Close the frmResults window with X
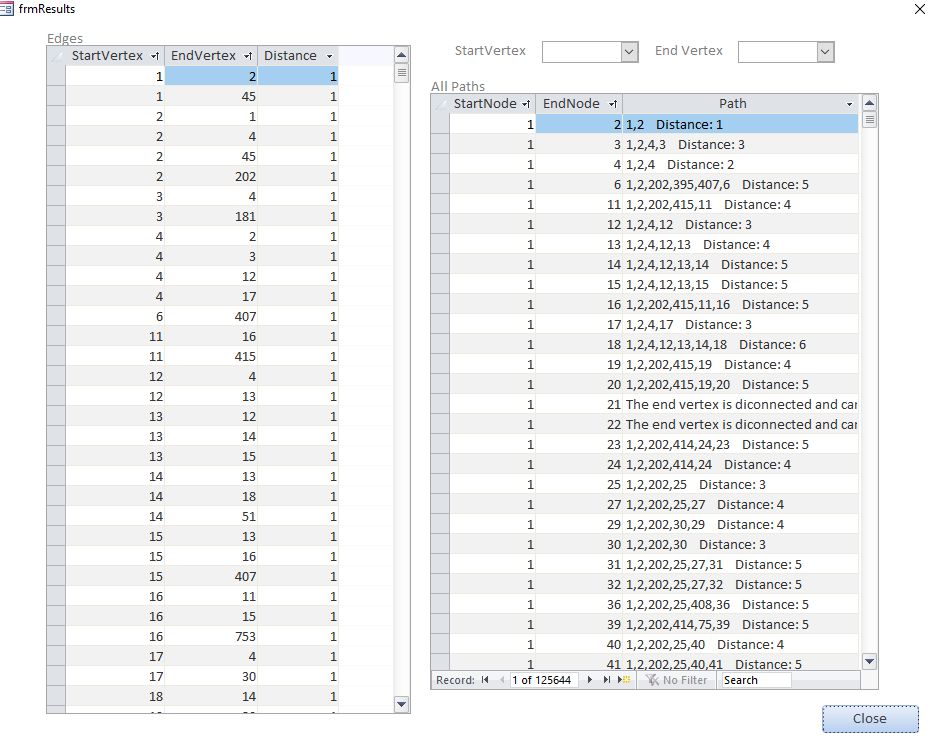Viewport: 932px width, 749px height. (920, 8)
